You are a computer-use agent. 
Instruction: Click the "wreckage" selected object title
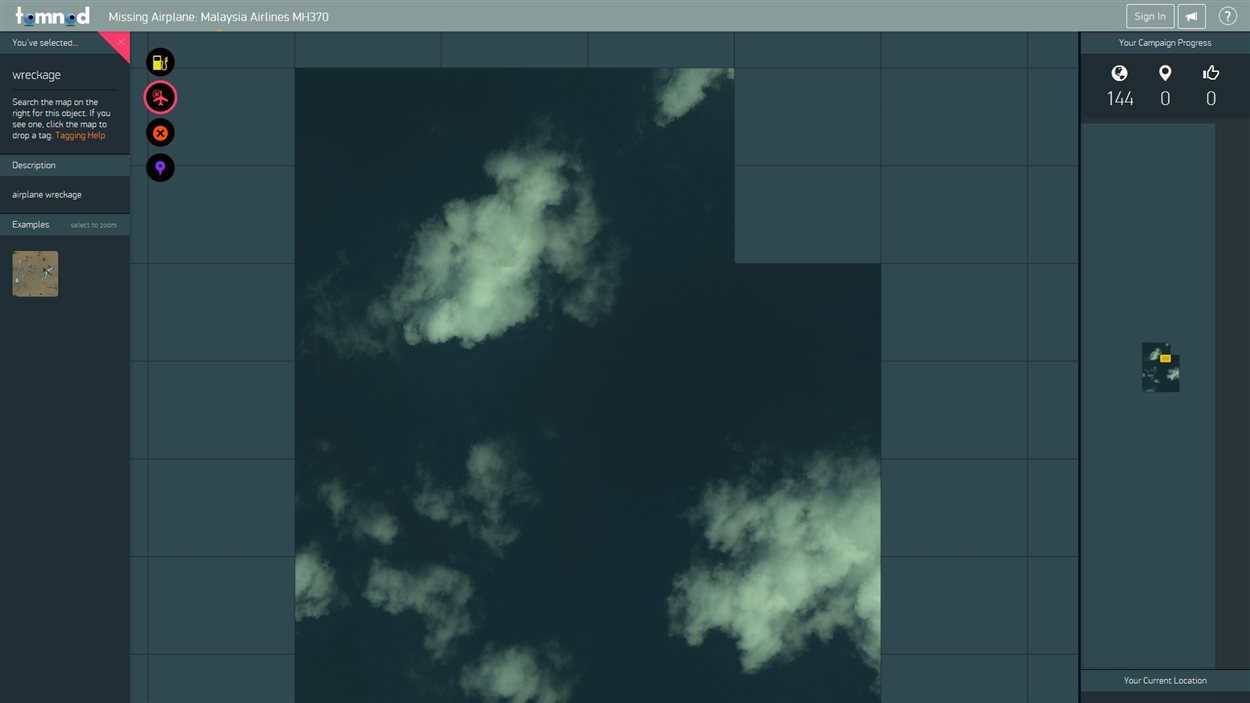point(36,75)
